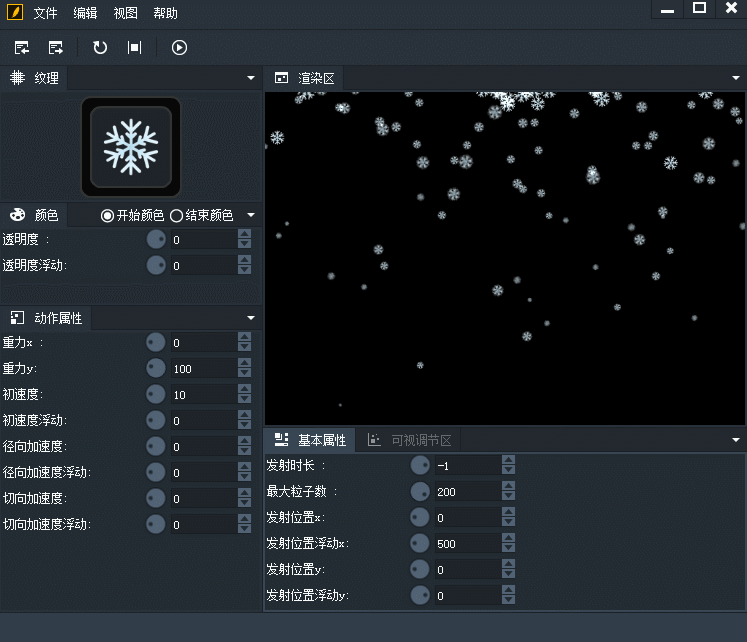Click the 最大粒子数 input field showing 200
Screen dimensions: 747x642
[x=468, y=491]
